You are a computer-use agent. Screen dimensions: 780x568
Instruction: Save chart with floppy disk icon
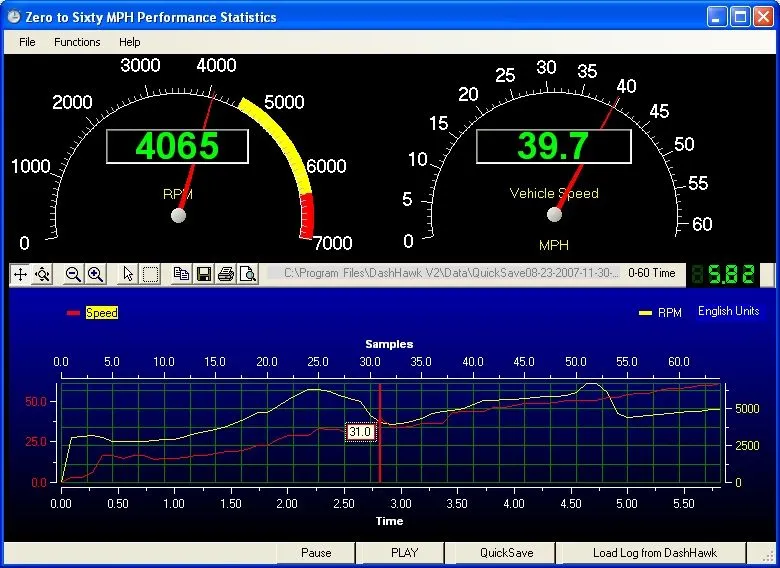(x=203, y=274)
